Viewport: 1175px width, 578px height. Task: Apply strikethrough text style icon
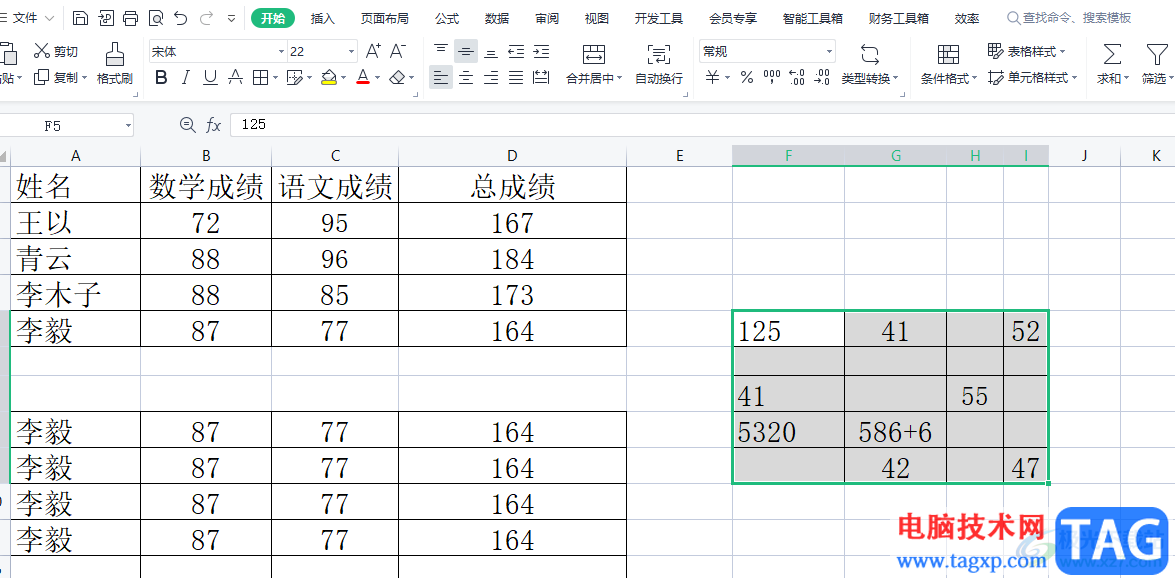tap(235, 76)
